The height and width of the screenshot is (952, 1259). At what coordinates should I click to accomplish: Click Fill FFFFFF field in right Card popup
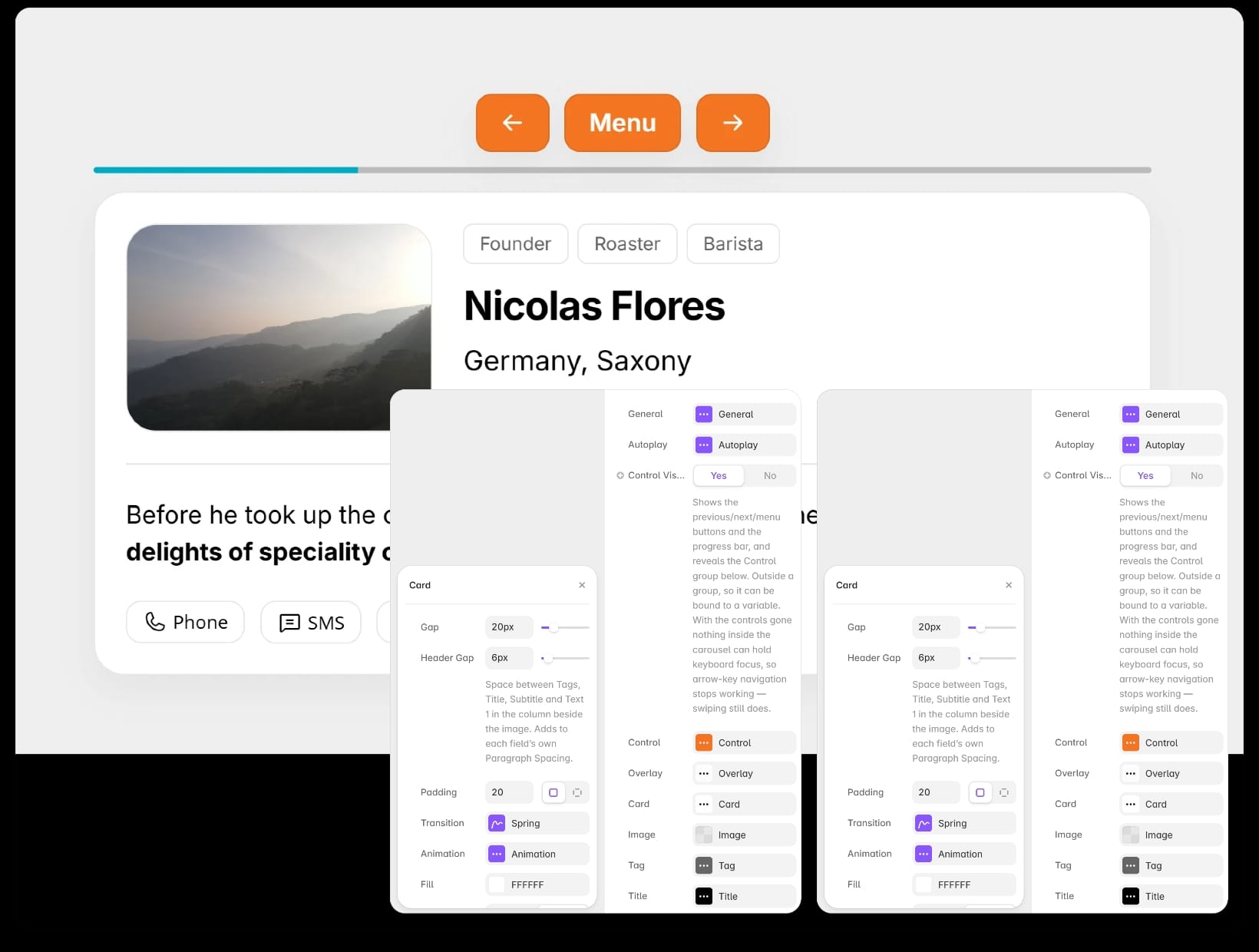click(x=964, y=884)
